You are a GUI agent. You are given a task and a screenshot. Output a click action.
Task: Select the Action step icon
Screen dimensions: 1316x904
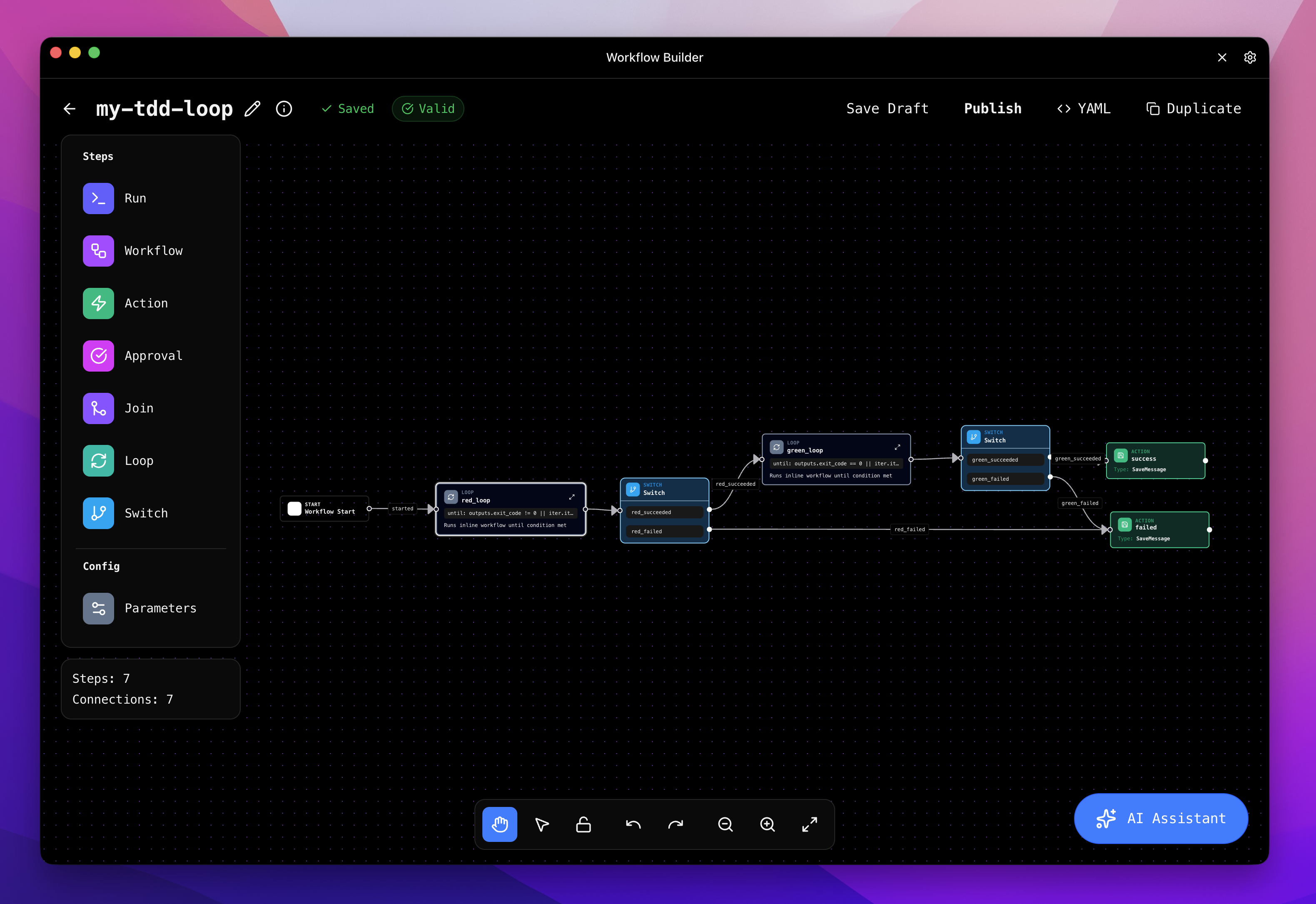pyautogui.click(x=98, y=304)
